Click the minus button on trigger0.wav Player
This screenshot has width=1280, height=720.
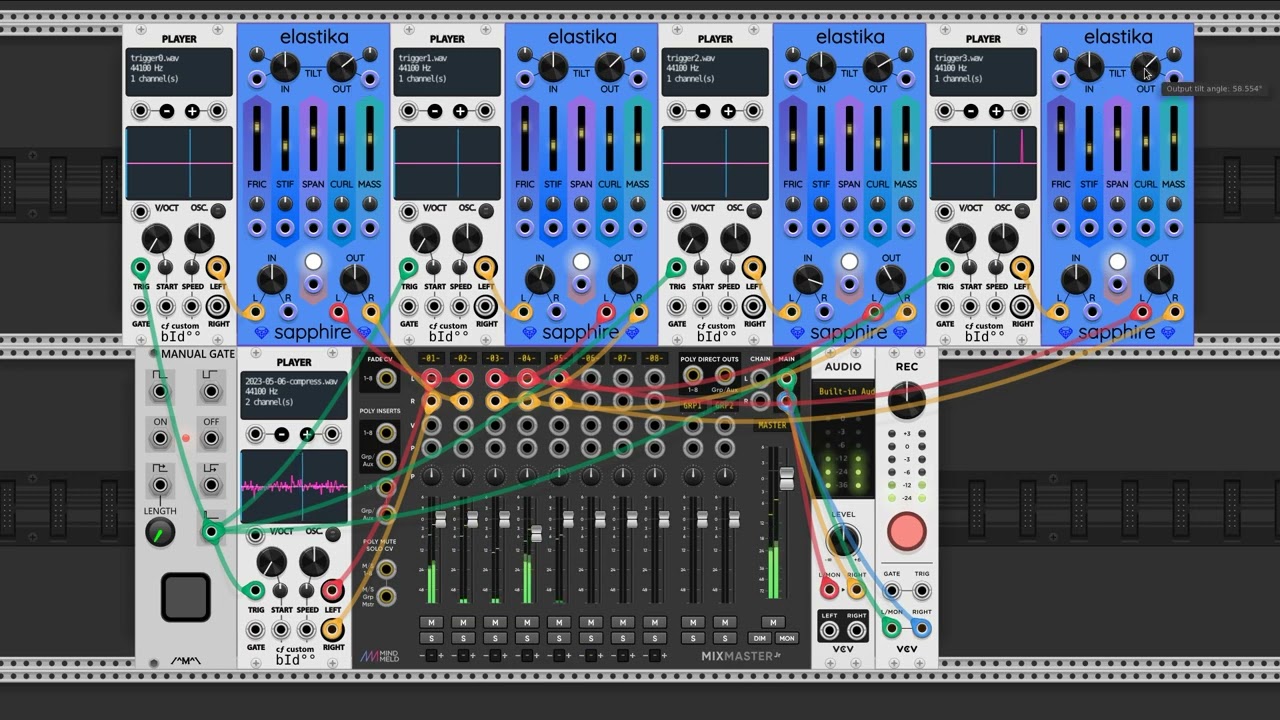coord(166,111)
